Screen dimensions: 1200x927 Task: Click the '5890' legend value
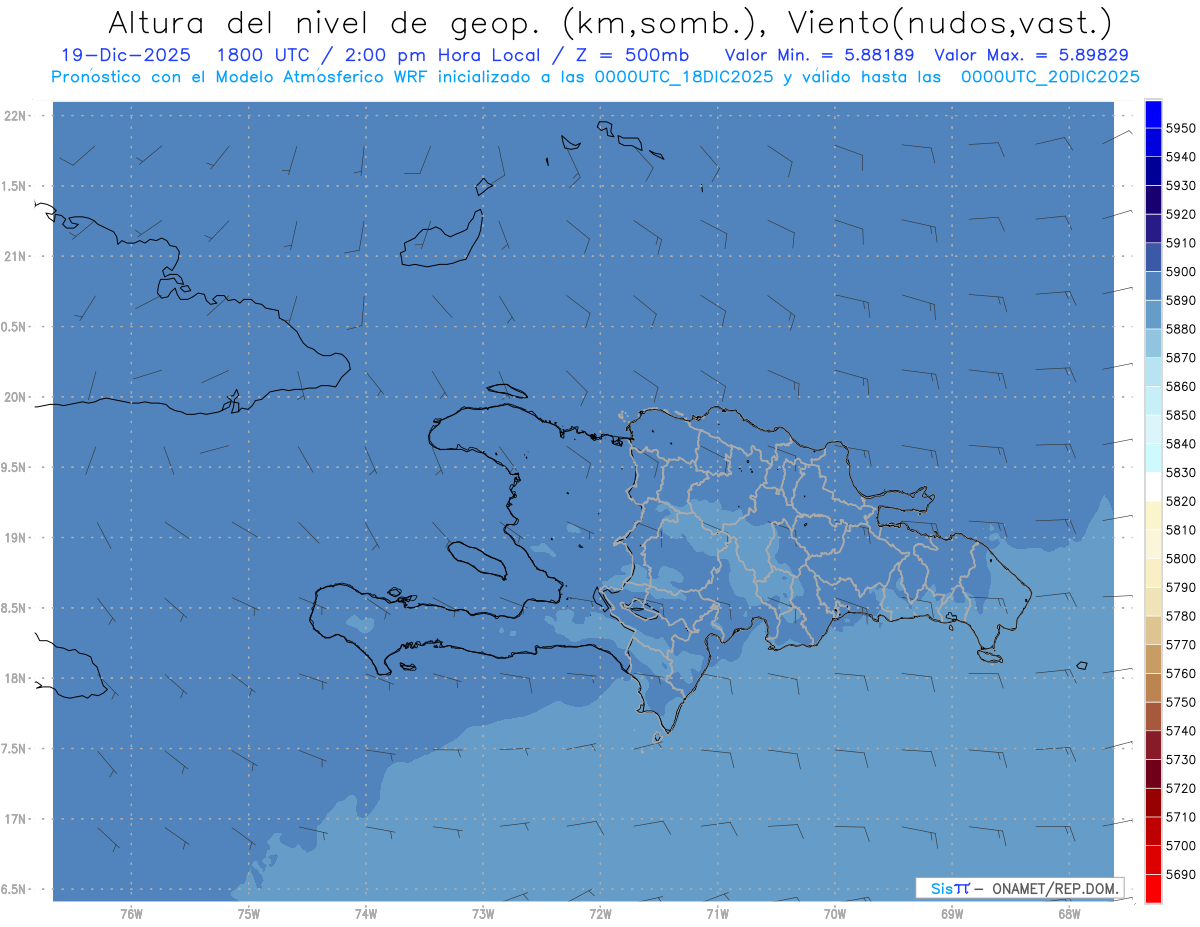pyautogui.click(x=1180, y=300)
